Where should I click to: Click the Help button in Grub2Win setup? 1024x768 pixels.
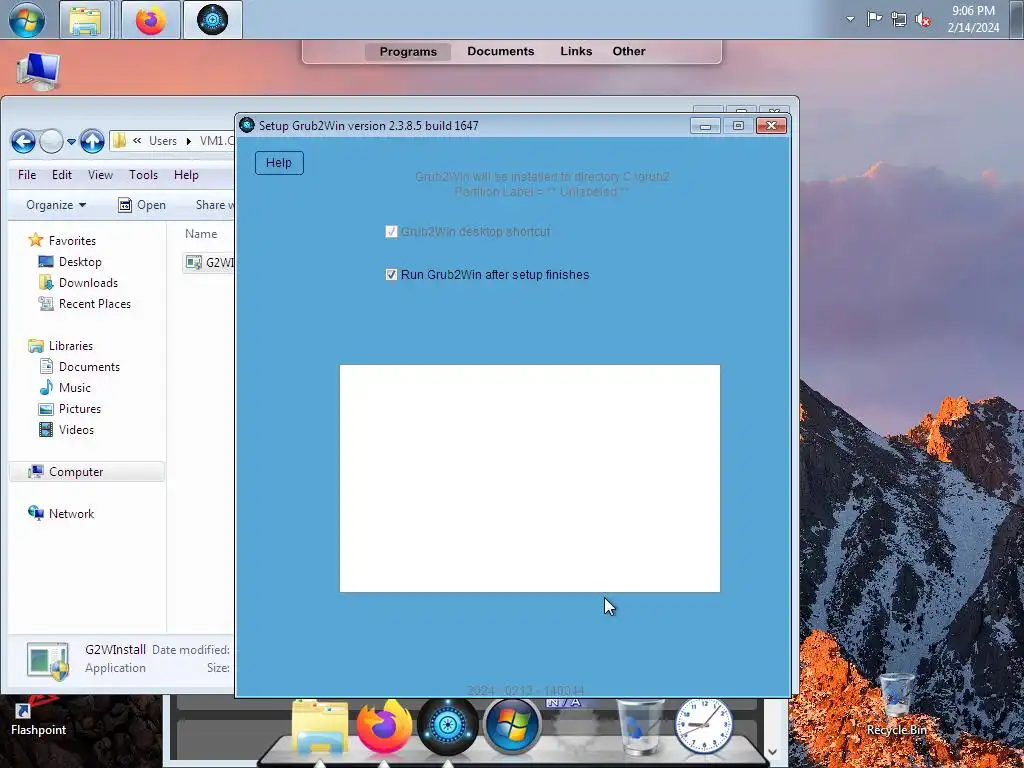pos(279,163)
